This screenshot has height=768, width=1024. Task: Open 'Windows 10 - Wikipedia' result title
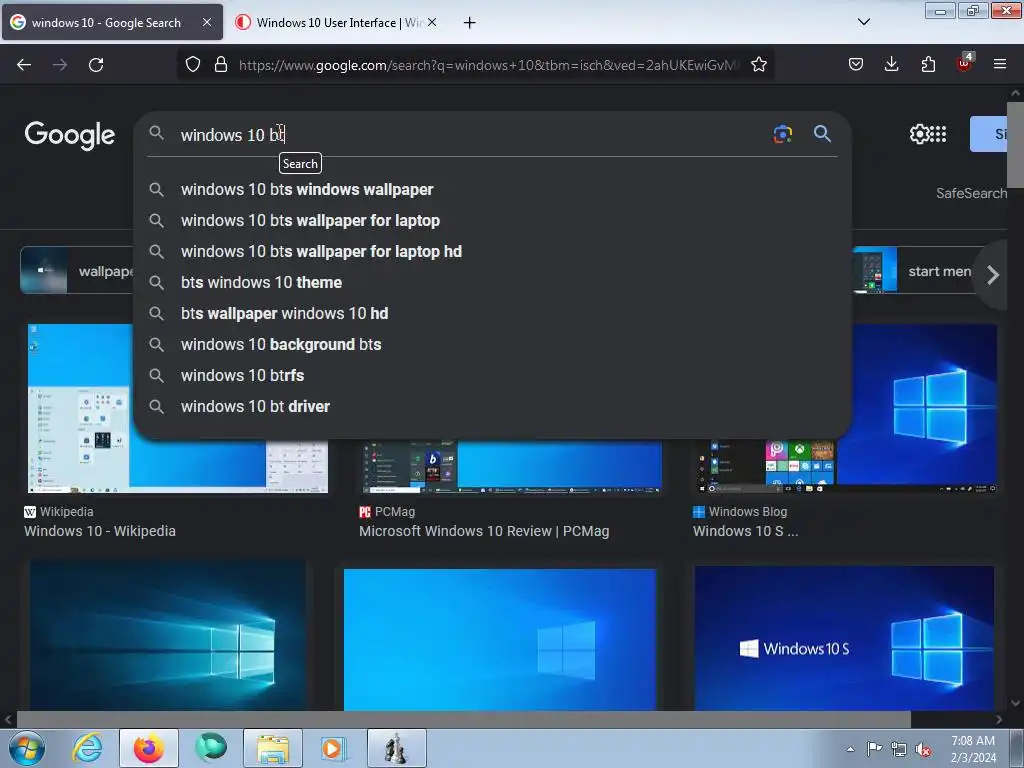100,531
